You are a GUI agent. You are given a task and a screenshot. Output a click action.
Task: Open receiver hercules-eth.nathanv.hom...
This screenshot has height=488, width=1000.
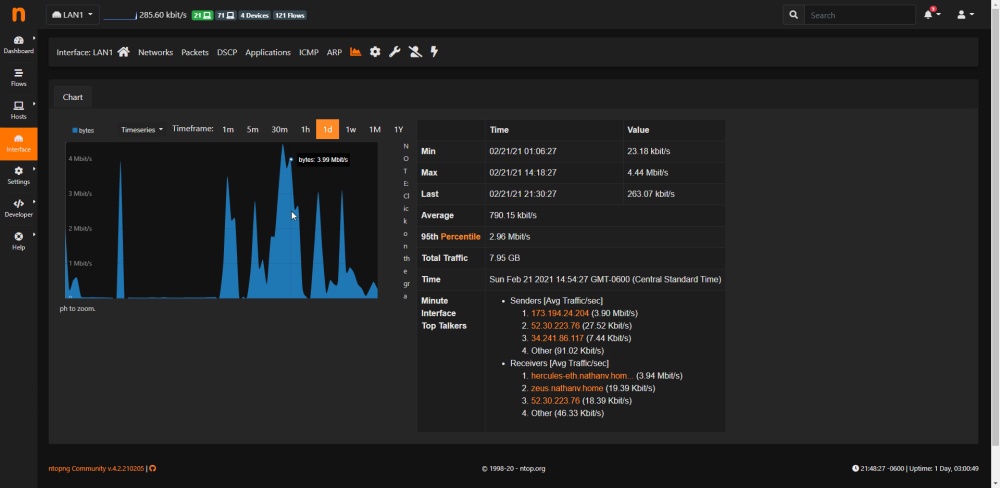click(x=582, y=376)
